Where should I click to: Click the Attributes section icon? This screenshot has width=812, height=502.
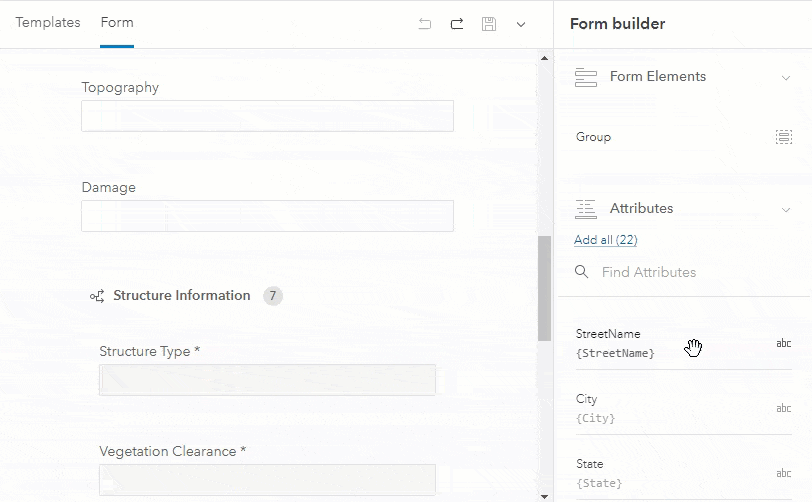point(586,209)
